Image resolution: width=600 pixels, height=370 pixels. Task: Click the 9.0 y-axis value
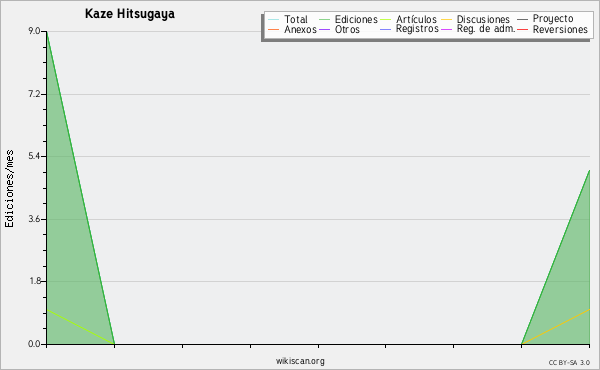[34, 31]
